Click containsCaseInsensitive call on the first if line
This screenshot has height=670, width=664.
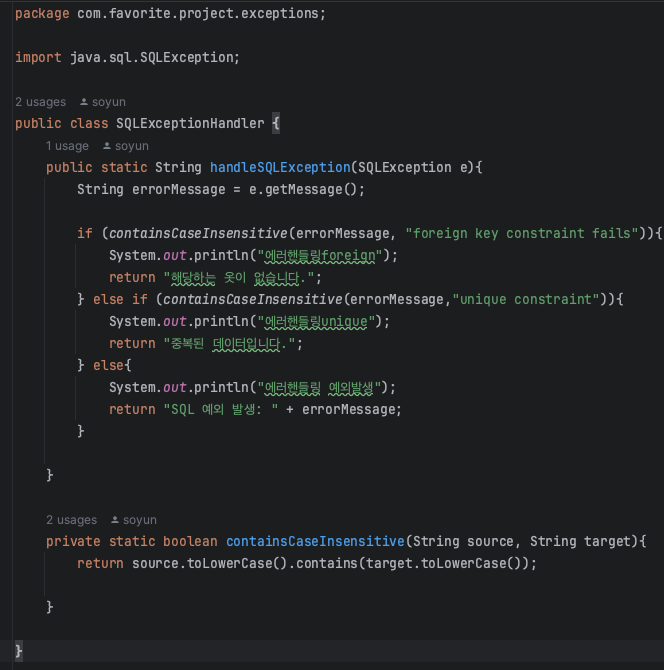click(x=198, y=233)
